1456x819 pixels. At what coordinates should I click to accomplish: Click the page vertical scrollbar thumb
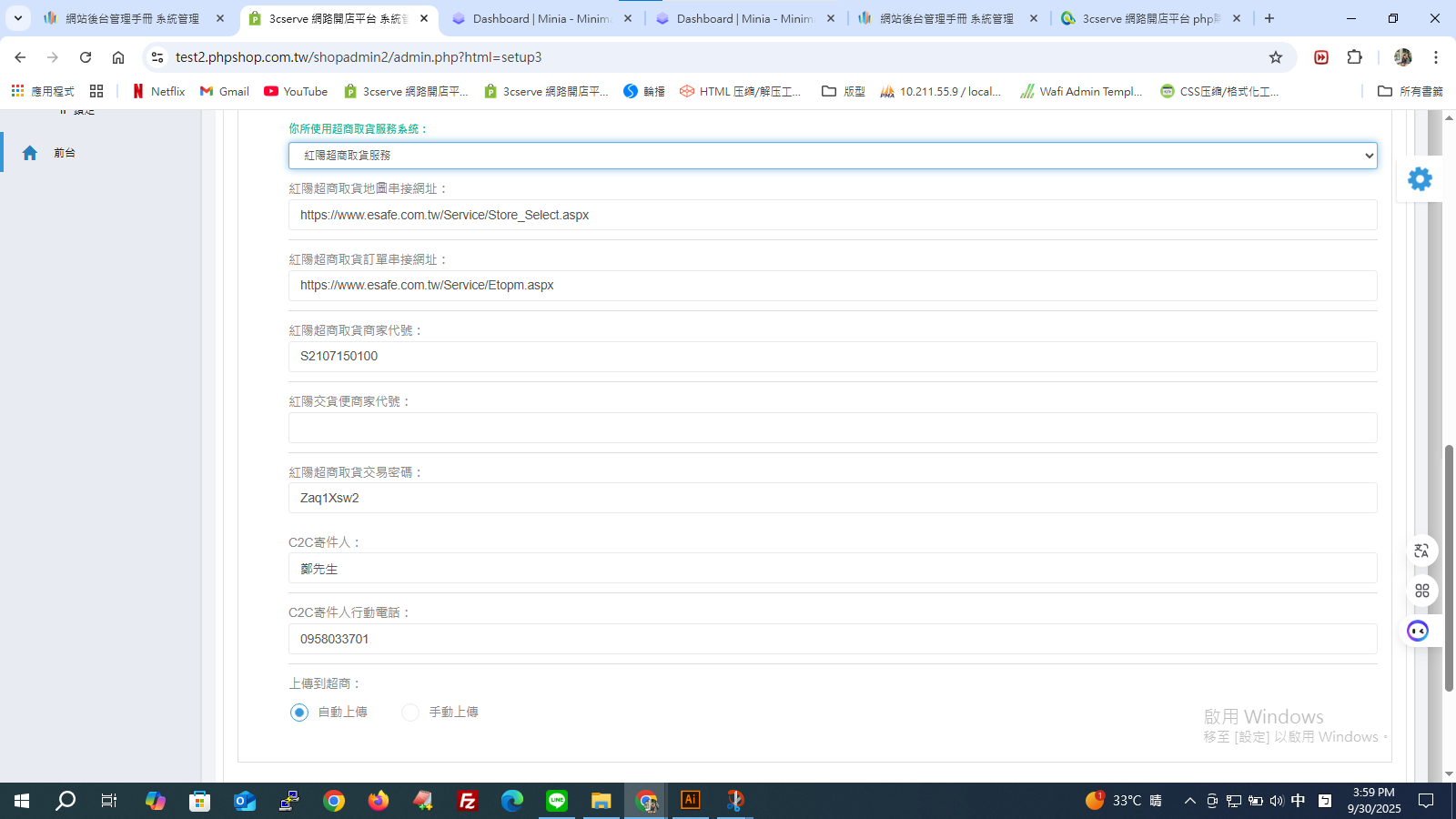[1449, 569]
